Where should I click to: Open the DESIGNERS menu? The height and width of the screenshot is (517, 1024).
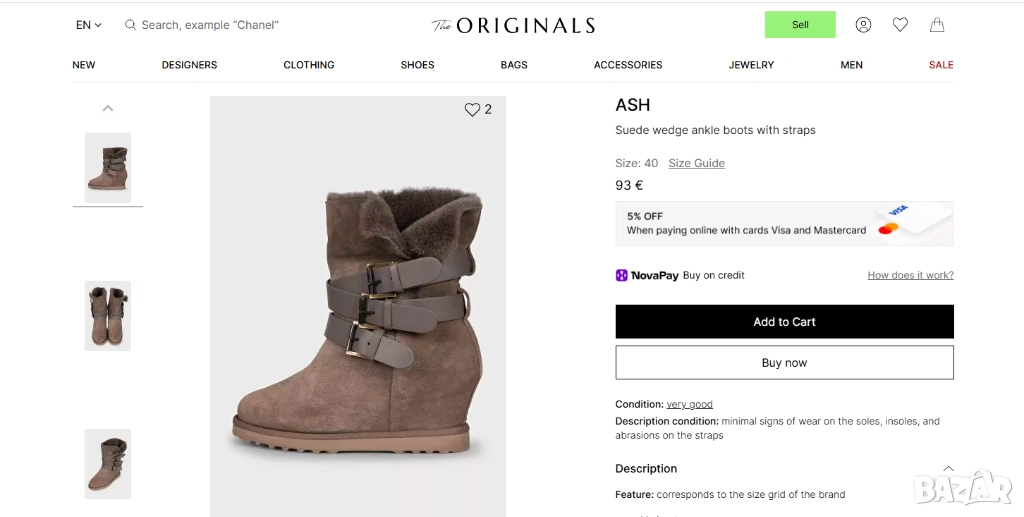click(x=189, y=65)
